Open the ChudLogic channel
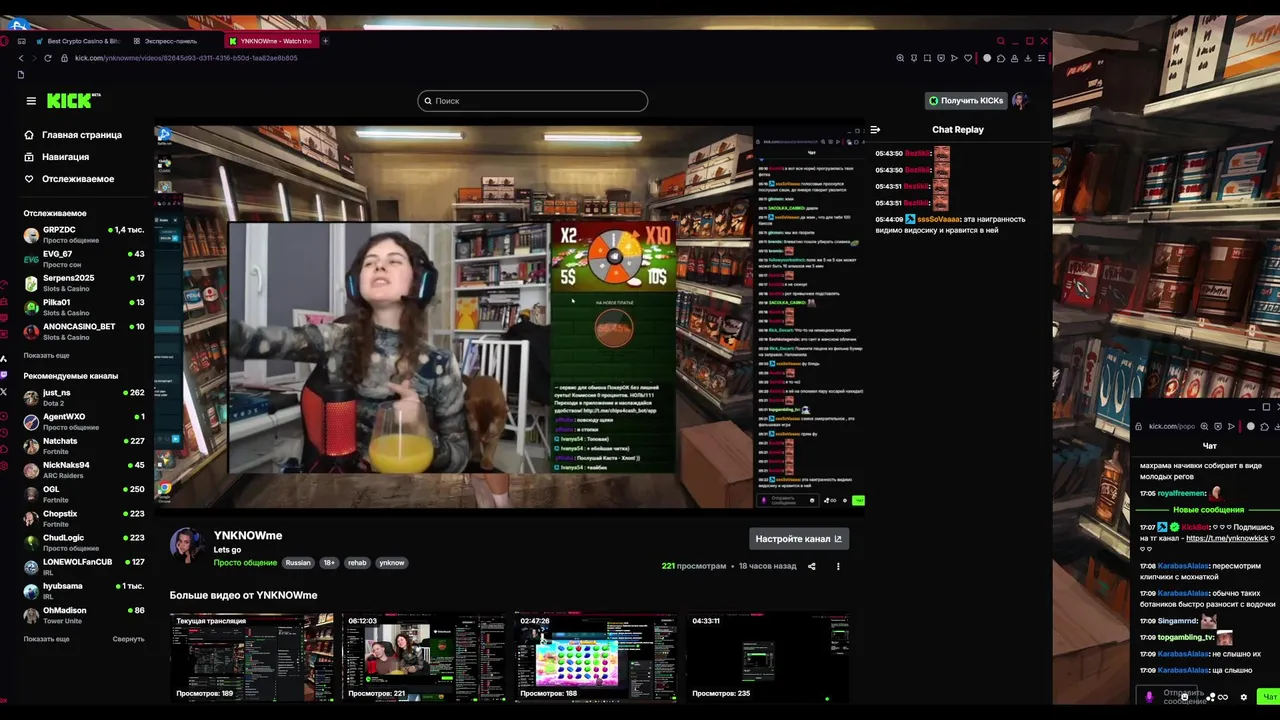Viewport: 1280px width, 720px height. (85, 542)
